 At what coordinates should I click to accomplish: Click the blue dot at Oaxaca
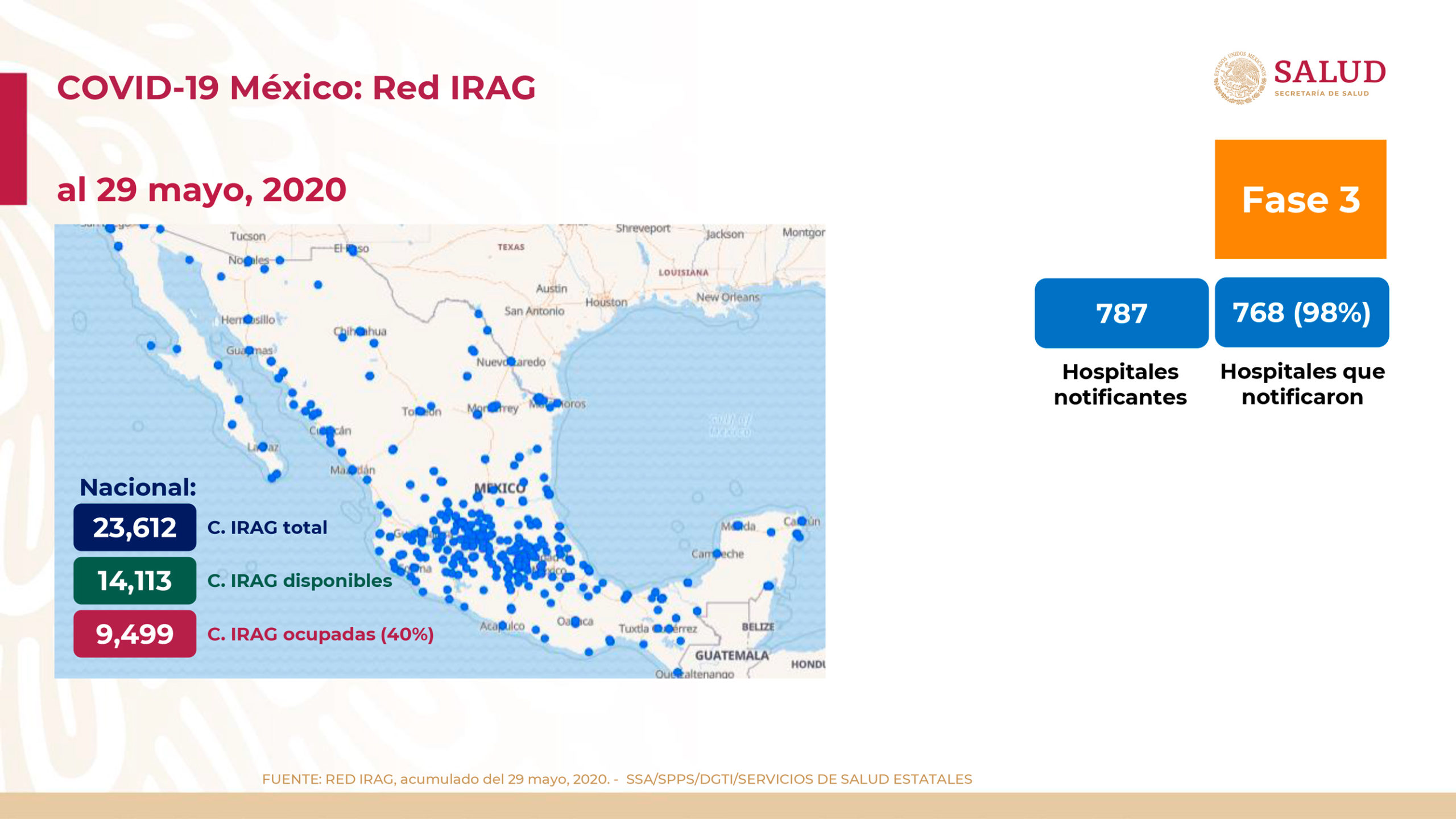[575, 622]
